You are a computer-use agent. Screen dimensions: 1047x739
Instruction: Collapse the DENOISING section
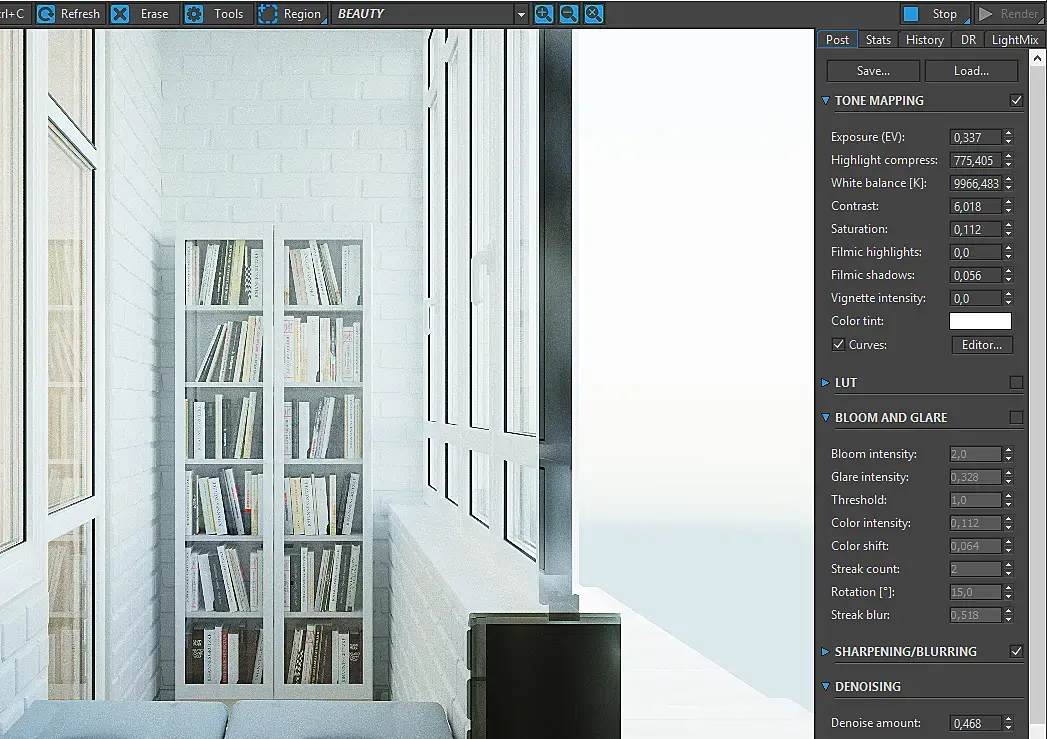point(825,686)
